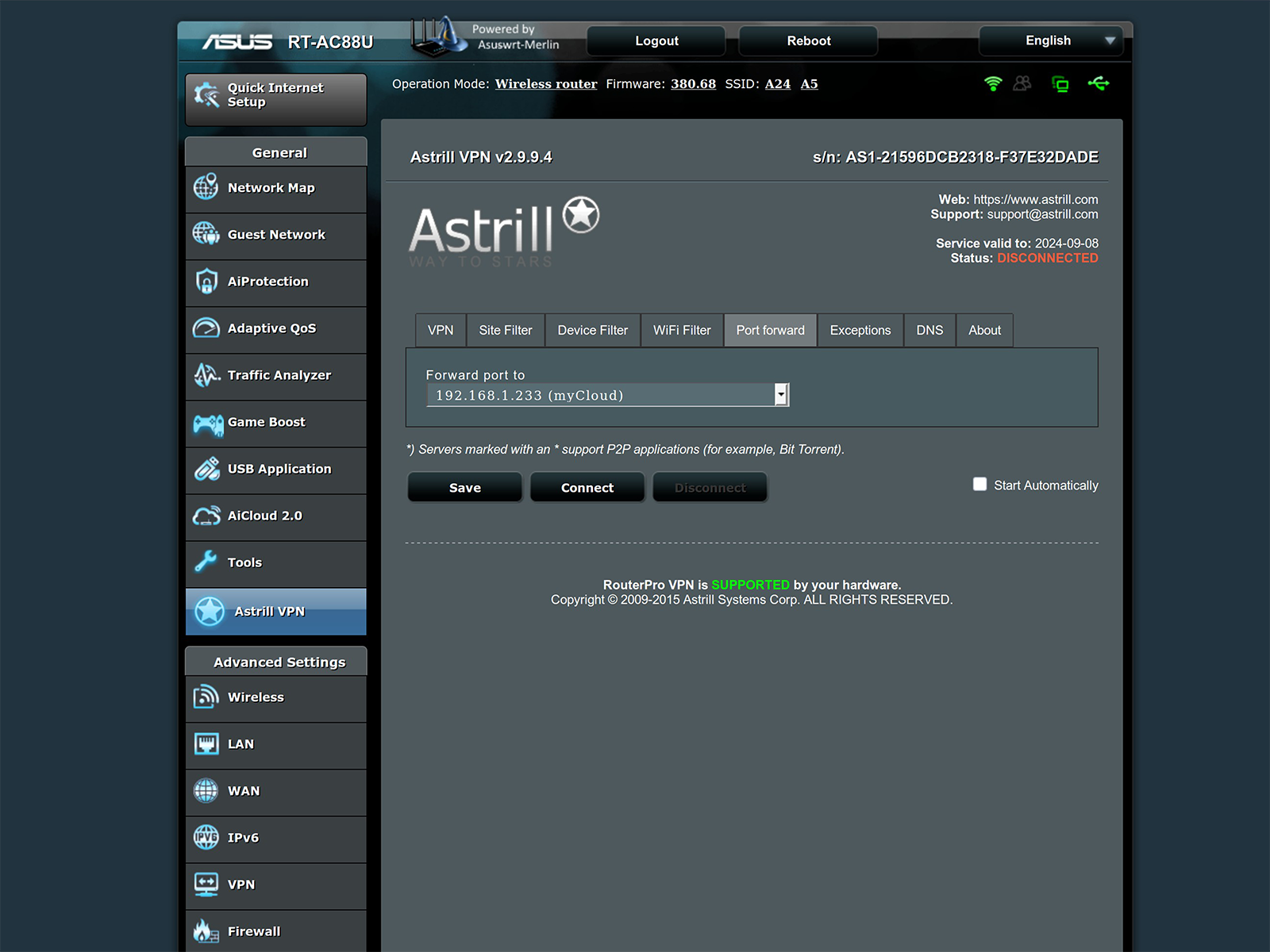
Task: Open the Tools wrench icon
Action: tap(206, 562)
